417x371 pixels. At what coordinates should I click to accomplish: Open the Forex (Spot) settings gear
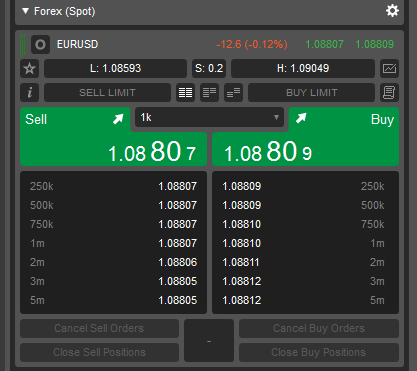click(392, 11)
